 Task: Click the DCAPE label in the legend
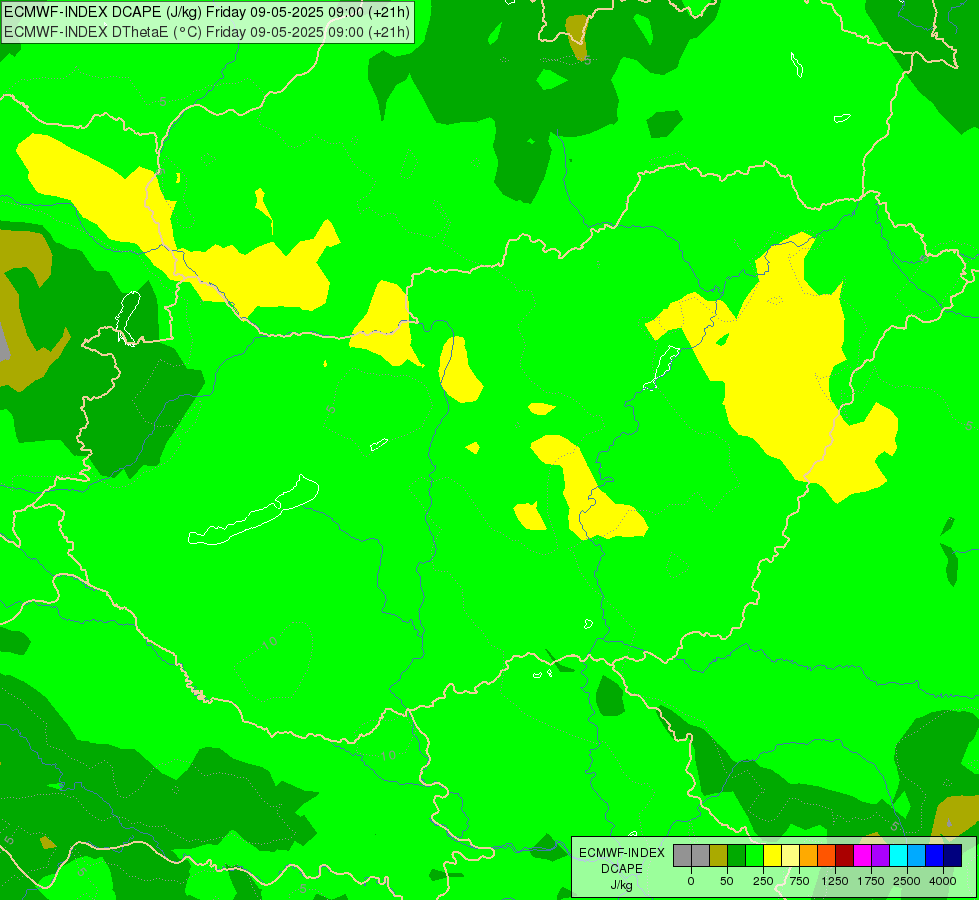pos(622,869)
